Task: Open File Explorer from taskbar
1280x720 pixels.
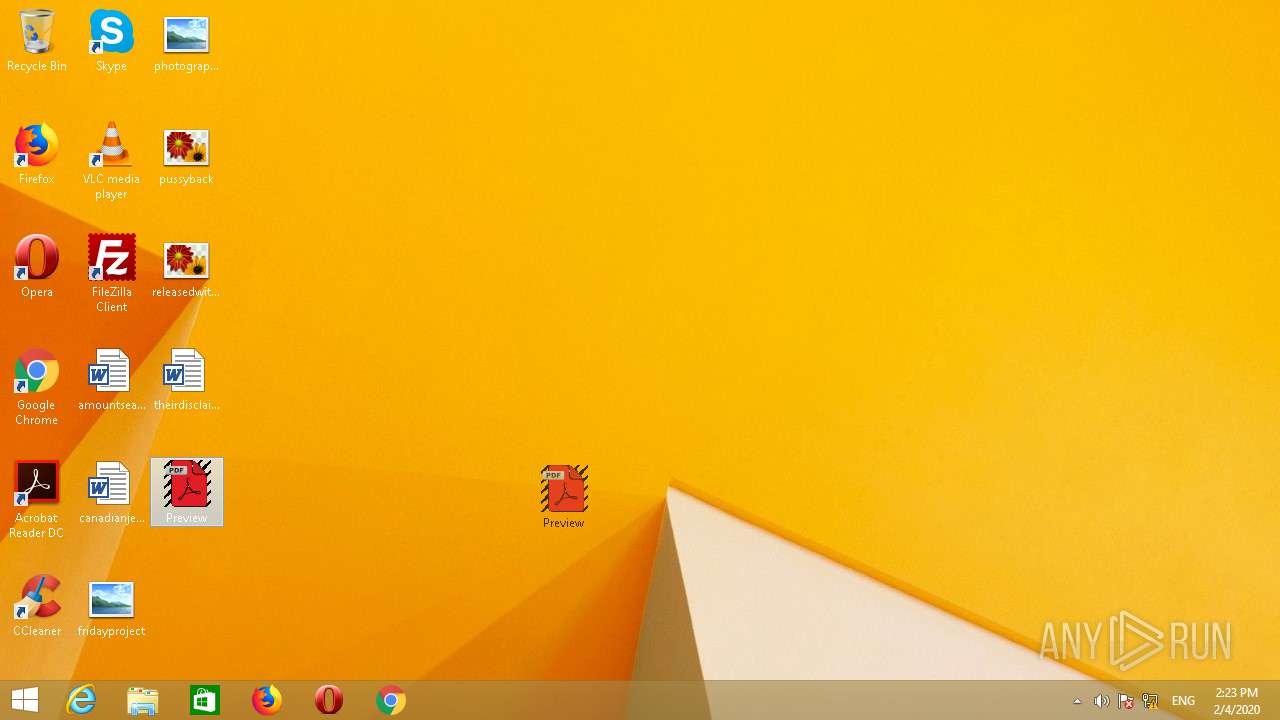Action: pos(143,700)
